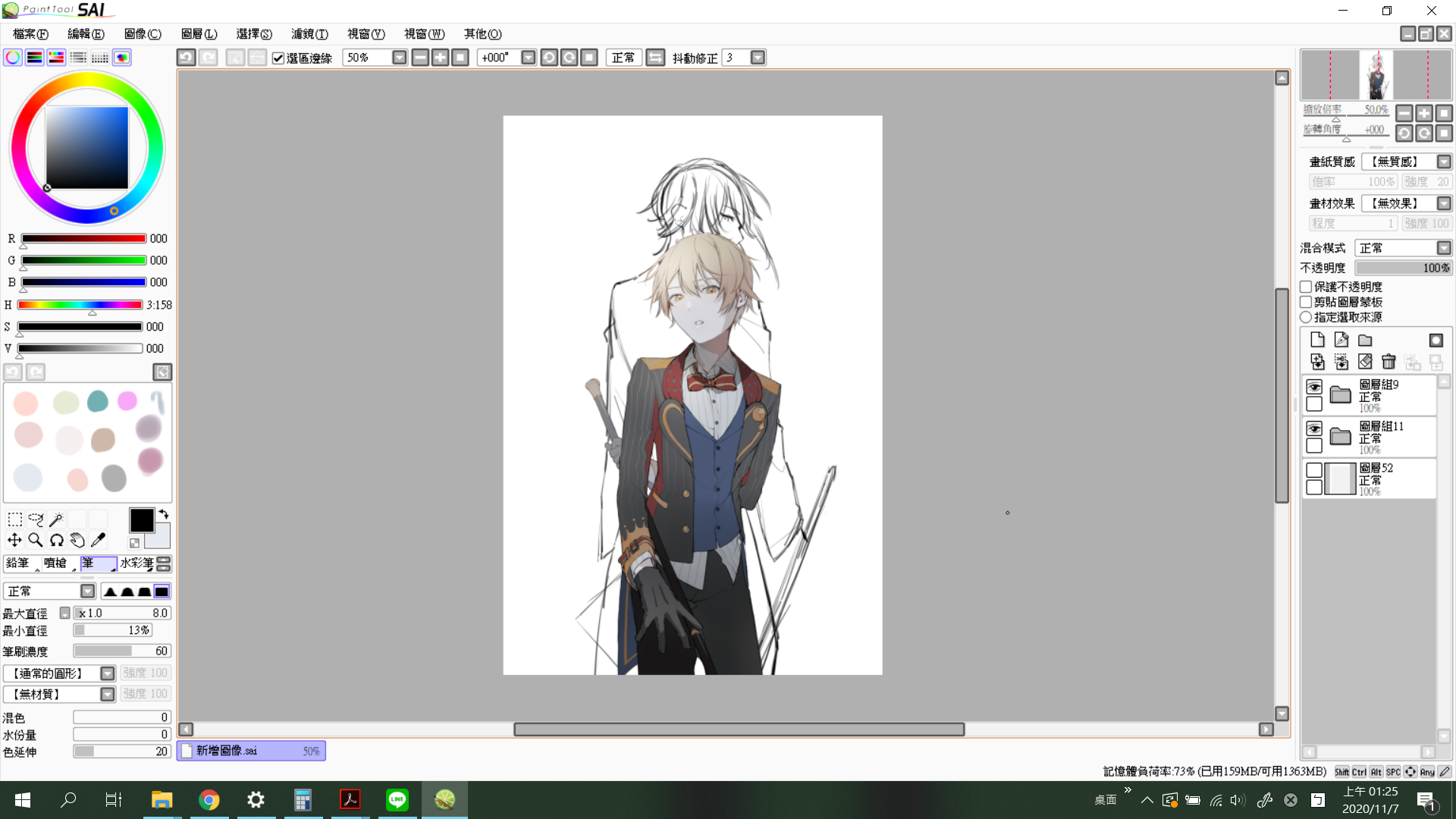Click the undo arrow in the toolbar
Viewport: 1456px width, 819px height.
(x=186, y=58)
